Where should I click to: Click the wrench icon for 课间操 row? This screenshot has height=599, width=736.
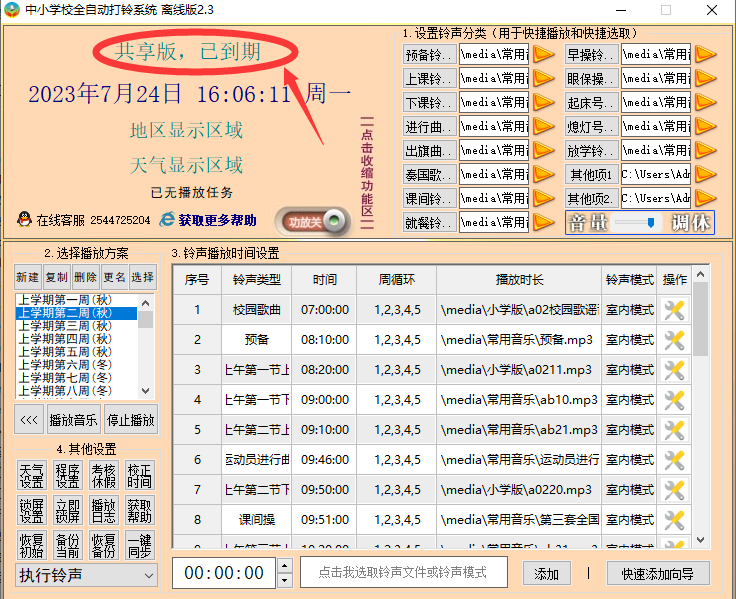(674, 520)
